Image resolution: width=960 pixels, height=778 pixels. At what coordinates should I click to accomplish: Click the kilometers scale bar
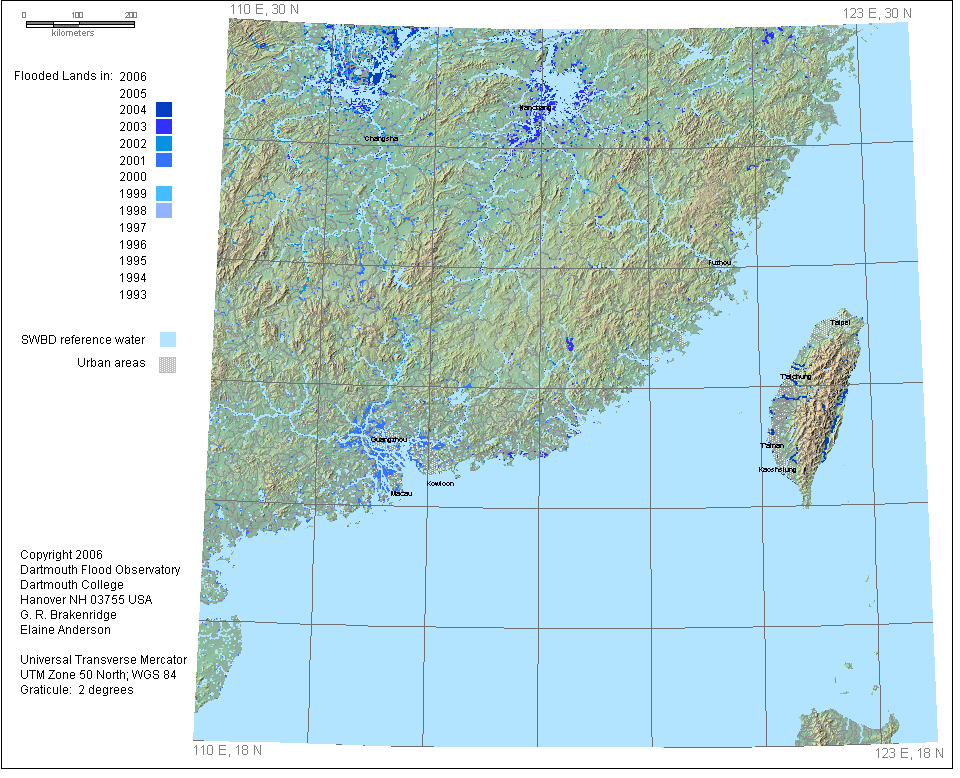click(78, 22)
